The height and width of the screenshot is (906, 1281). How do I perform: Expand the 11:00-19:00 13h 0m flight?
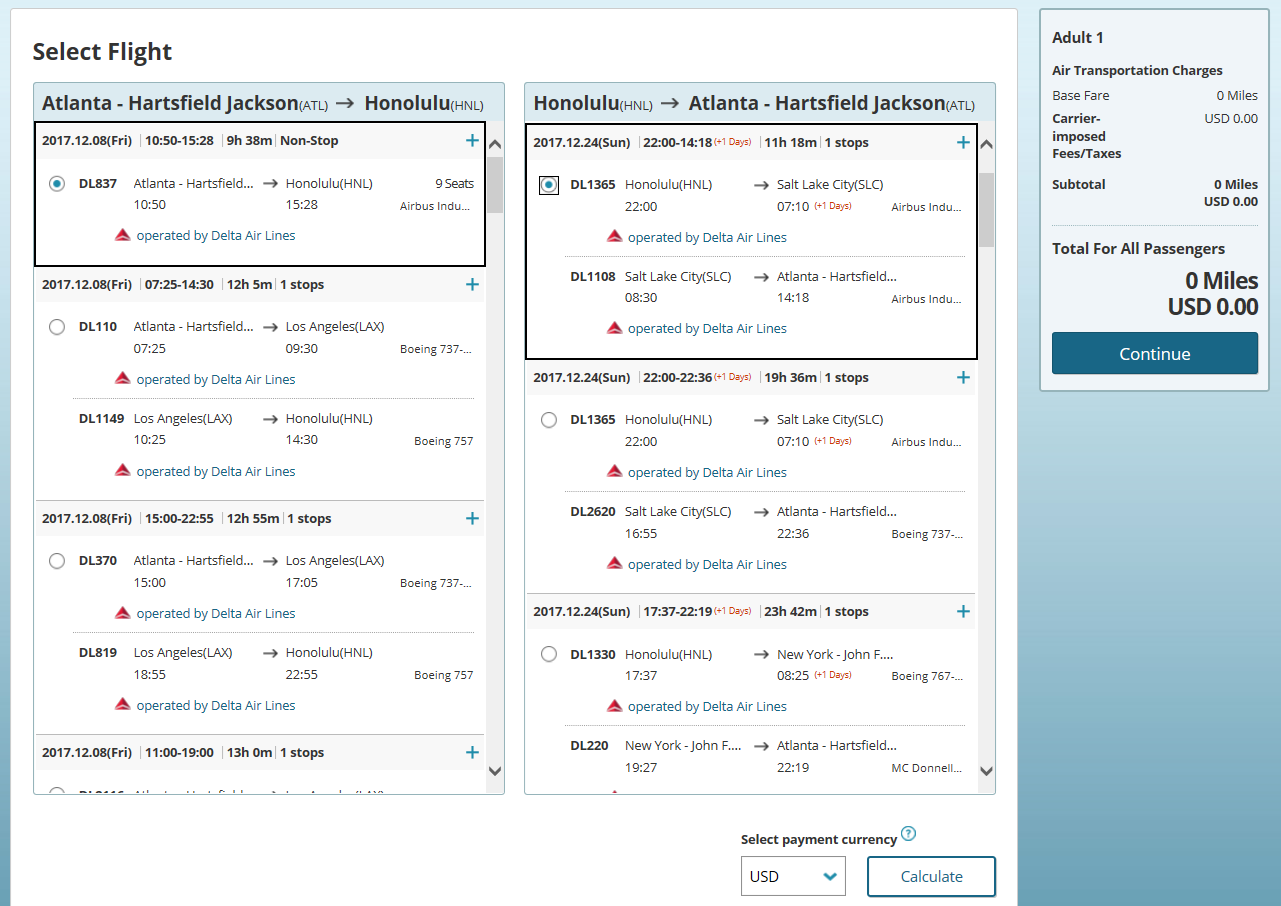coord(472,753)
